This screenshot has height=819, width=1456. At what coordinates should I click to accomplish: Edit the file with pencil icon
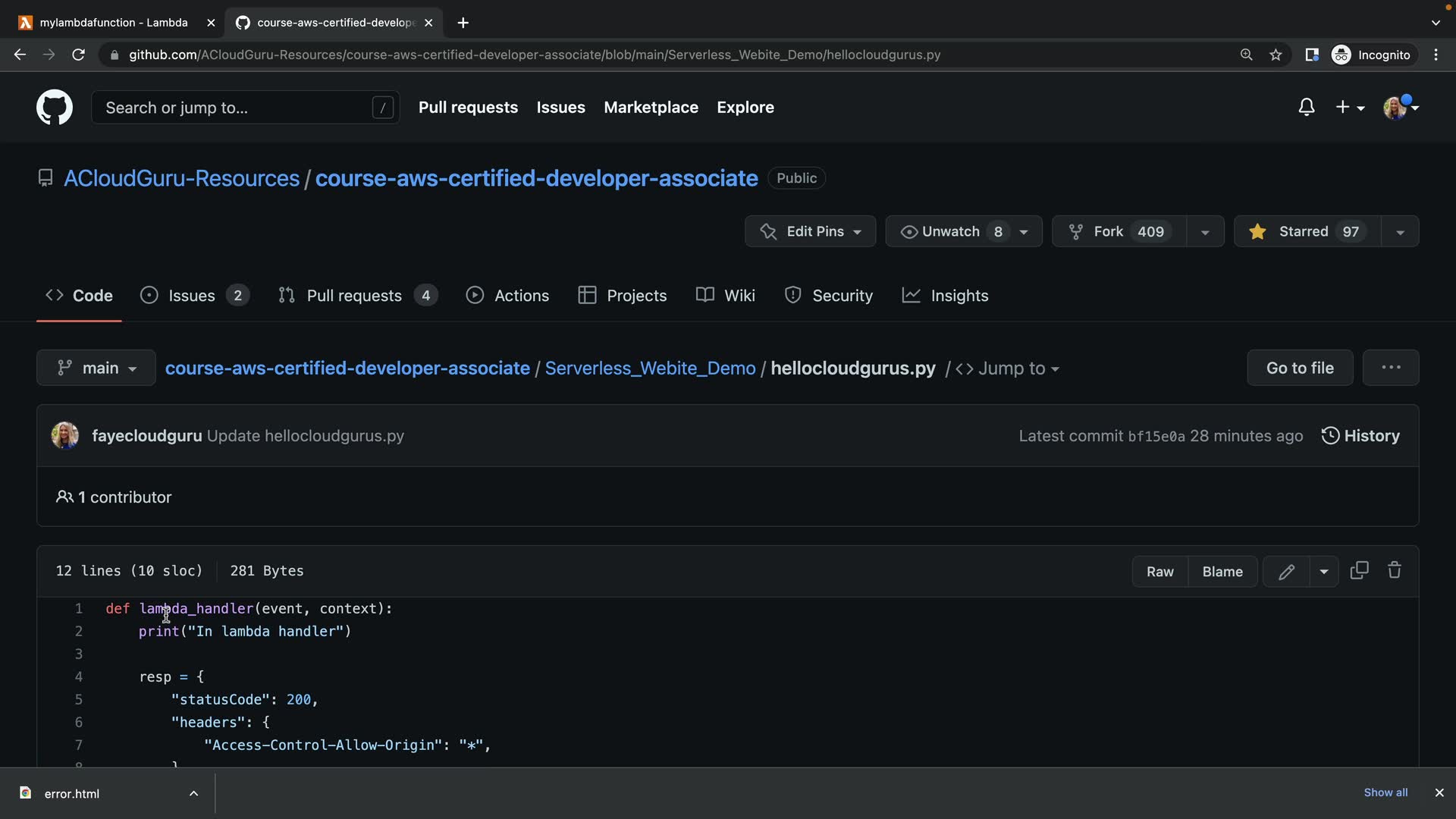click(1286, 572)
